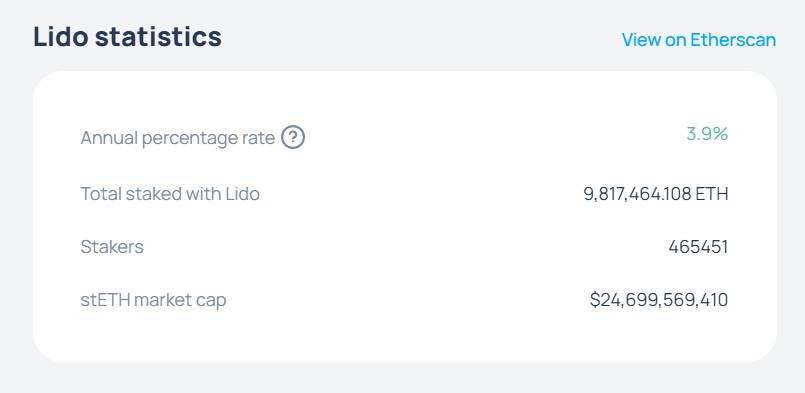Click the word stETH in the last row
The image size is (805, 393).
(x=105, y=300)
